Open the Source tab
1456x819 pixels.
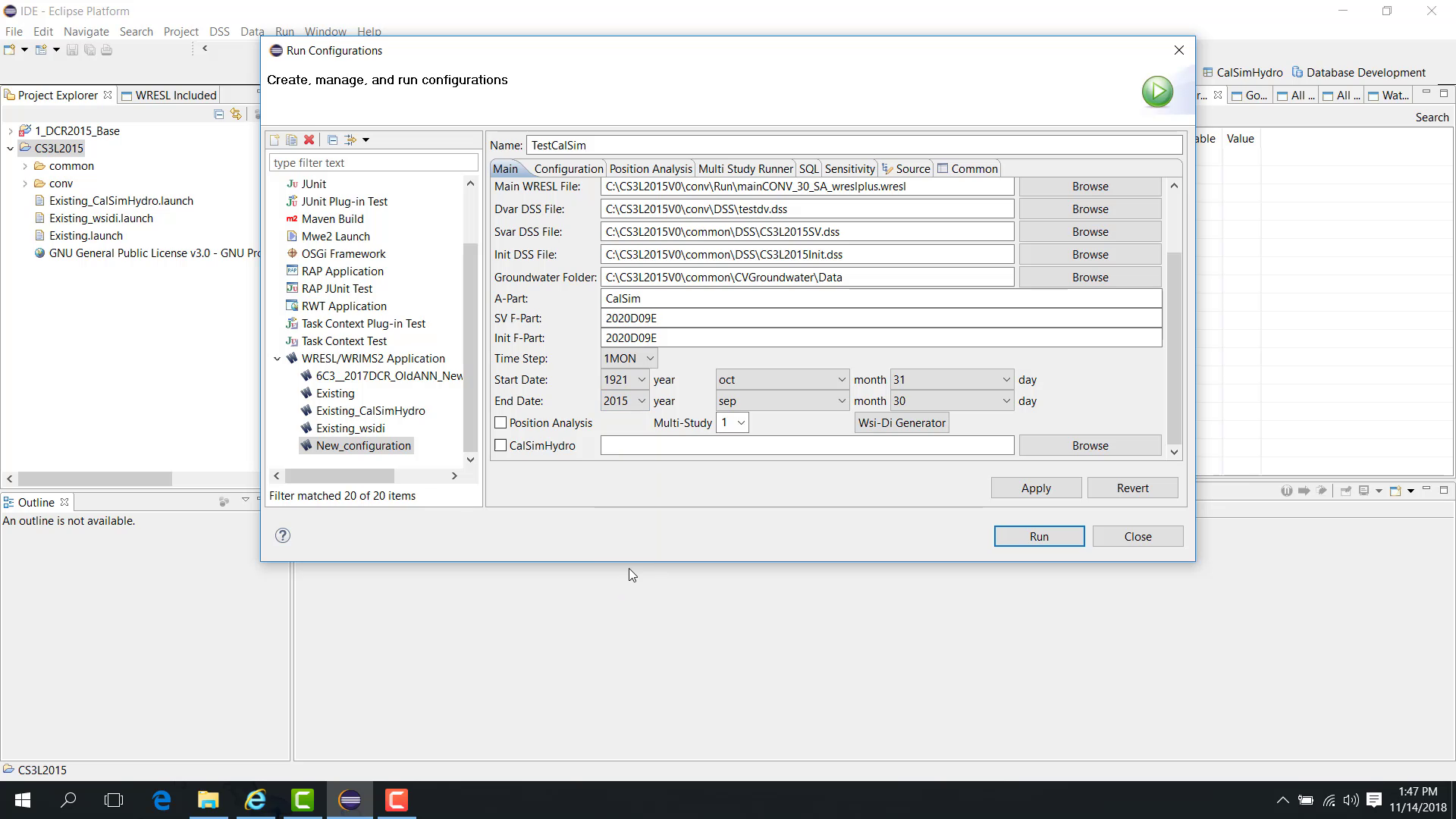tap(905, 169)
